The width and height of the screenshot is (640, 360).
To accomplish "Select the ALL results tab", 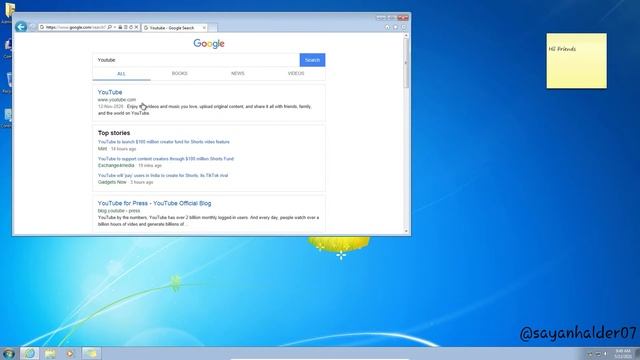I will coord(121,74).
